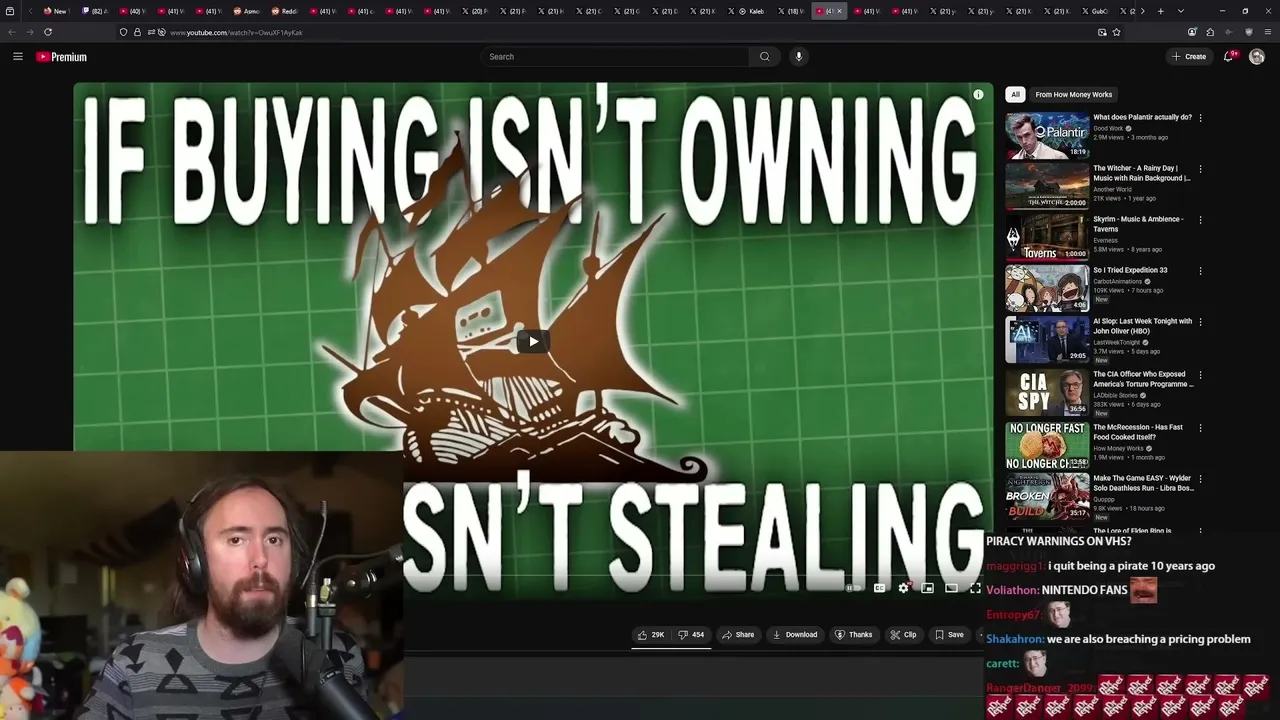Switch to miniplayer mode

coord(927,588)
